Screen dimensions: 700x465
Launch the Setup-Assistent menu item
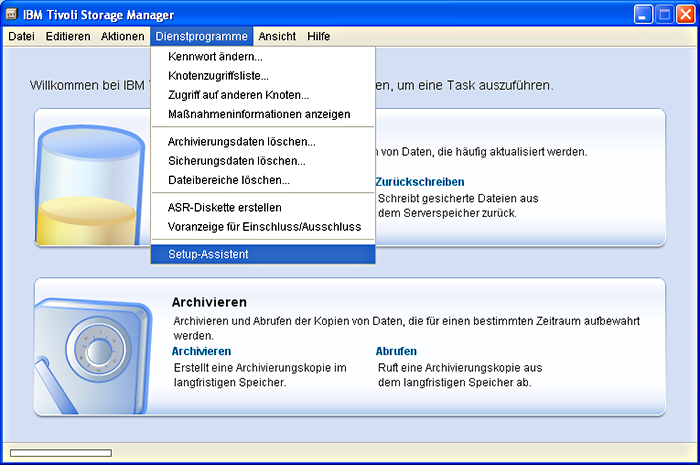click(x=208, y=254)
